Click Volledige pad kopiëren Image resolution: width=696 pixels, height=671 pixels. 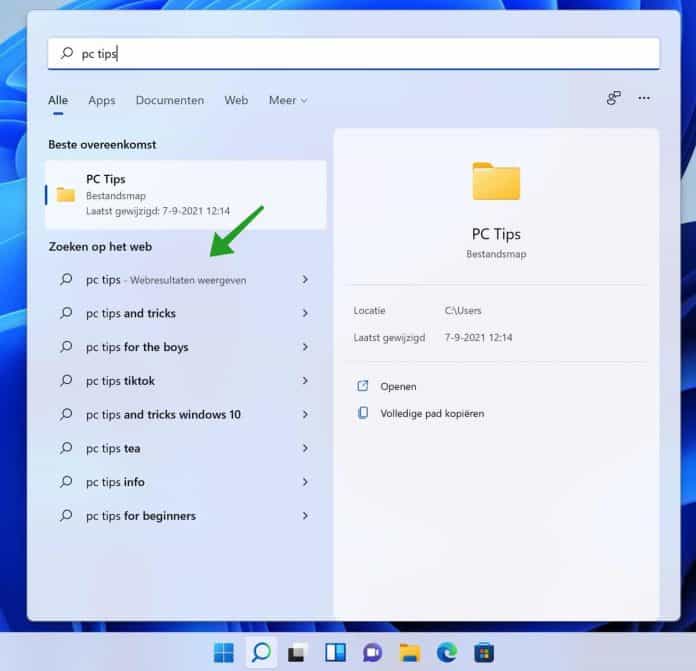[432, 414]
